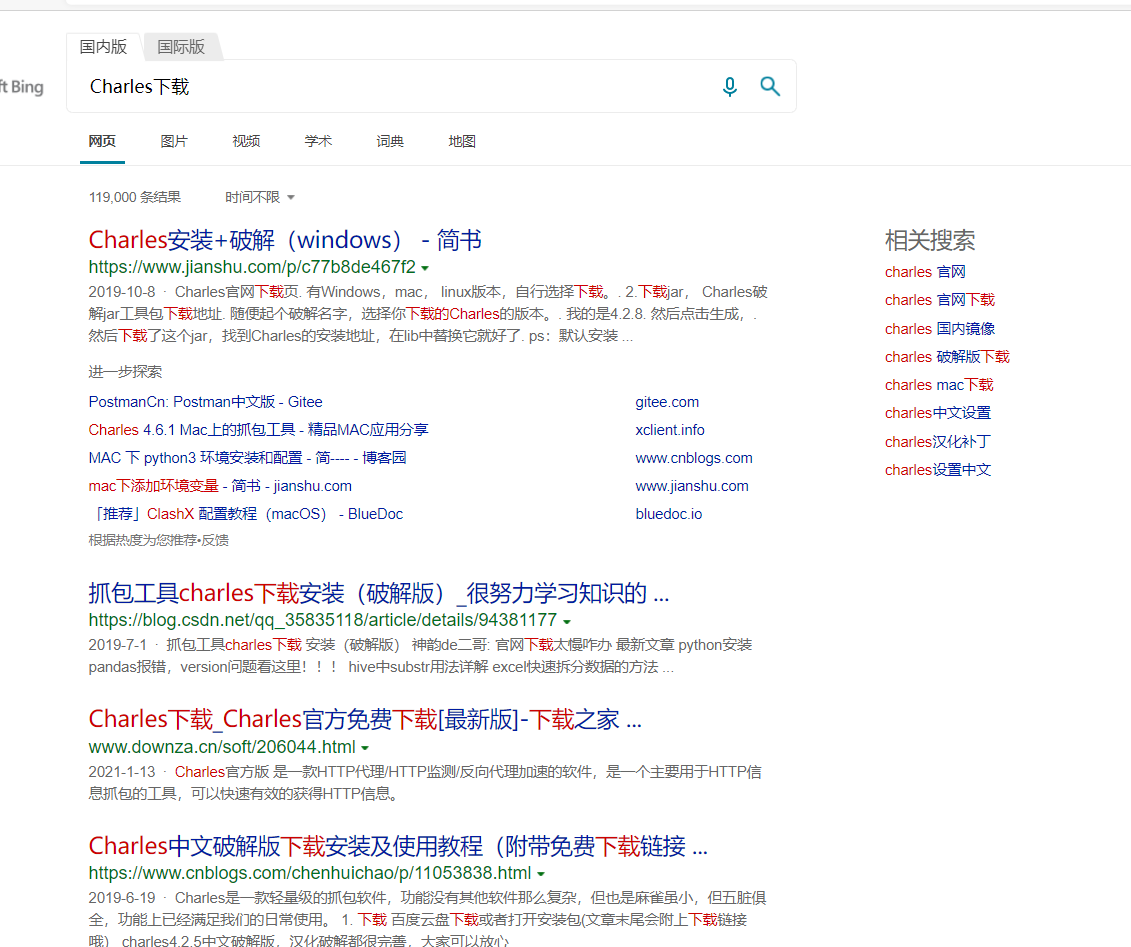Click the blog.csdn.net article URL text
Image resolution: width=1131 pixels, height=947 pixels.
point(322,620)
